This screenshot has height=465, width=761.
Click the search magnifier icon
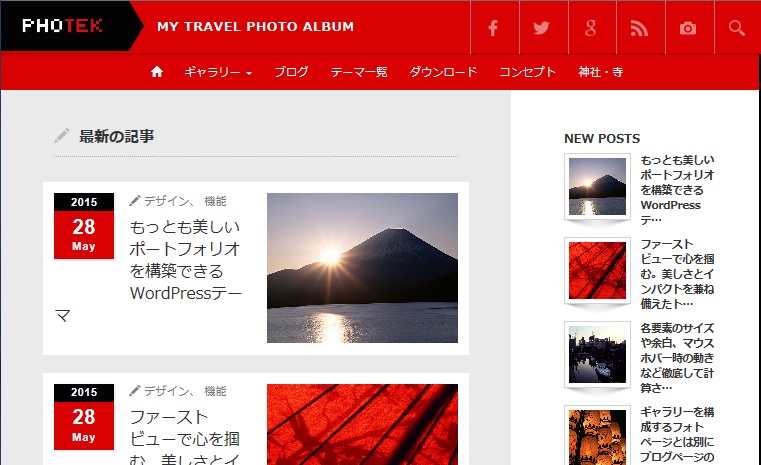[737, 28]
